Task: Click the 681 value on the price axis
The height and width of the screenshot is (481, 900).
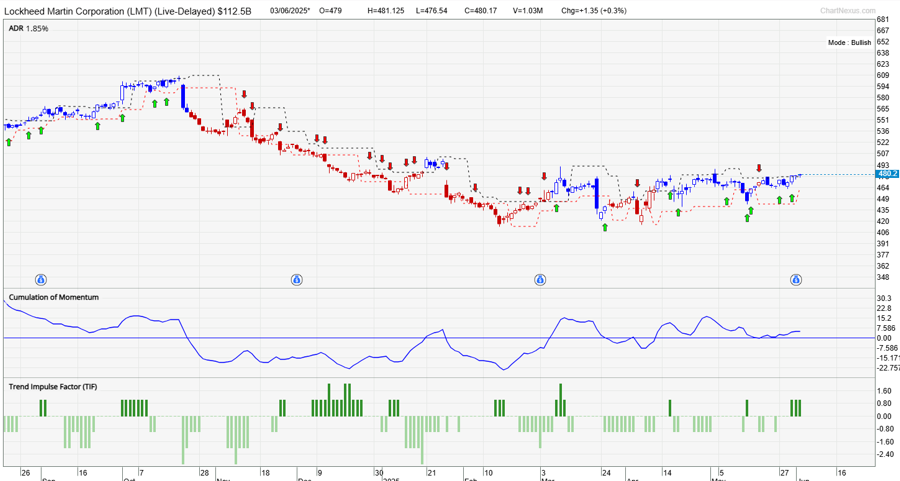Action: pos(883,20)
